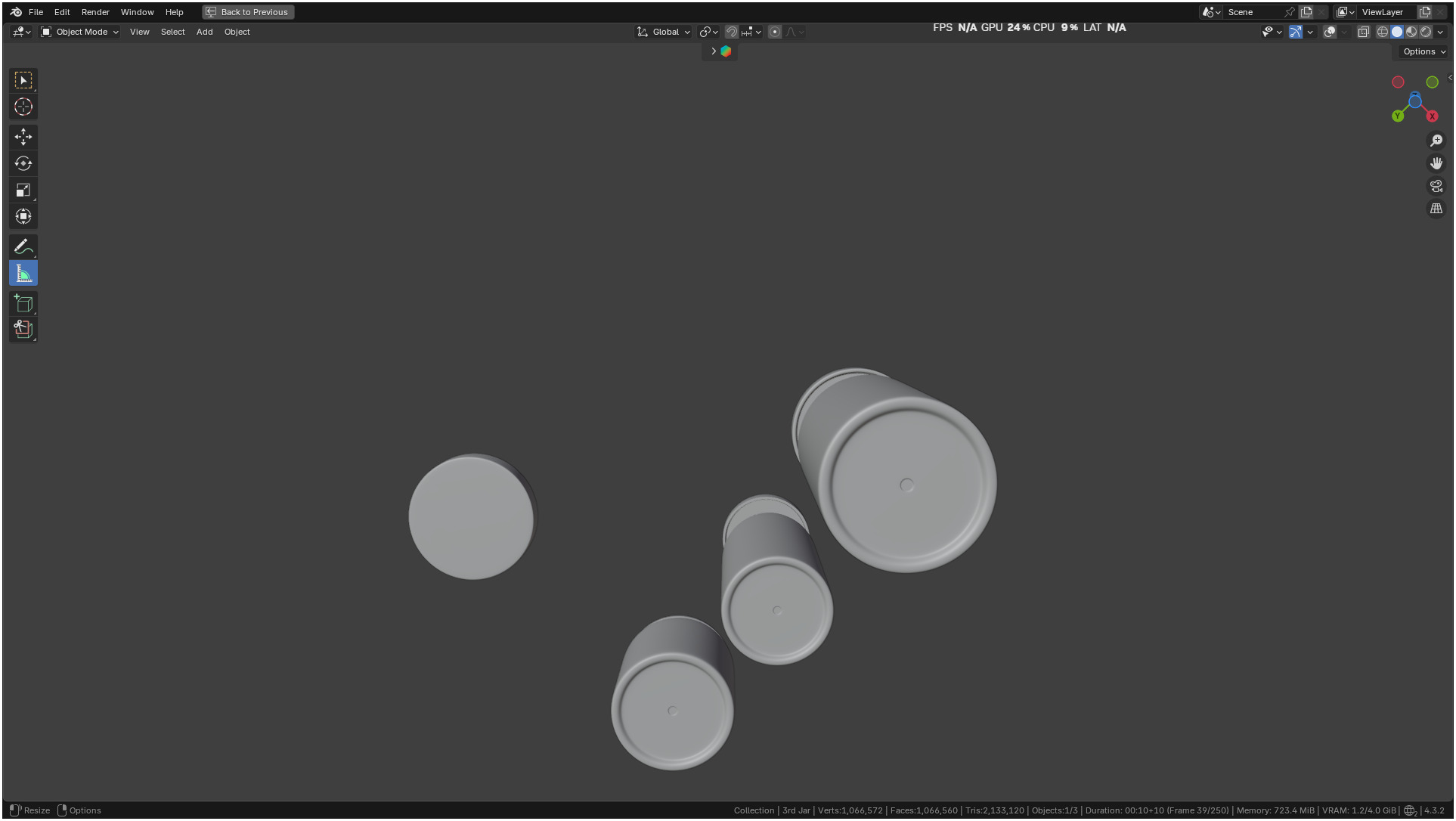Viewport: 1456px width, 821px height.
Task: Switch to wireframe viewport shading
Action: click(1382, 32)
